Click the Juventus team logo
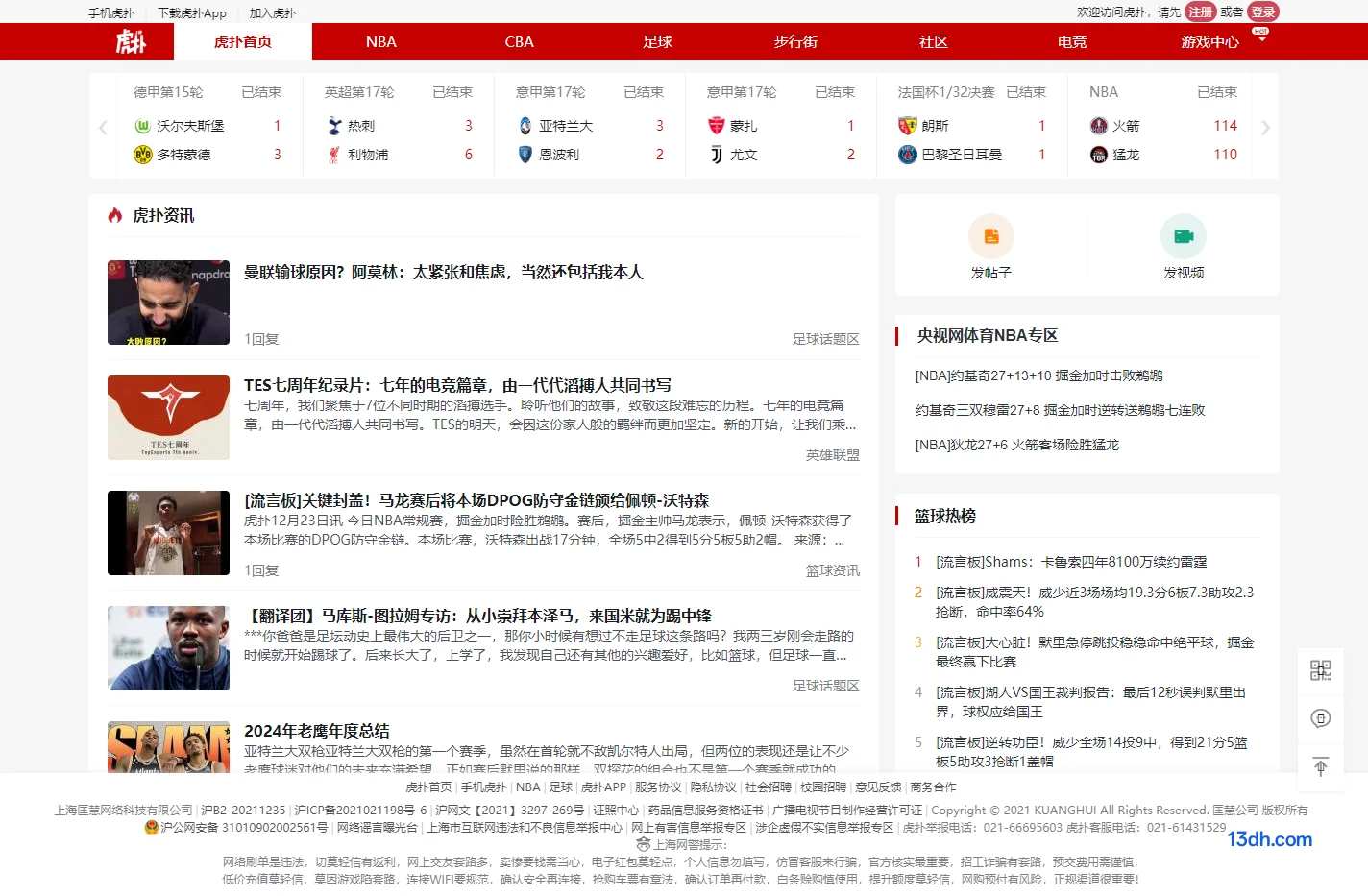Image resolution: width=1368 pixels, height=896 pixels. coord(717,155)
